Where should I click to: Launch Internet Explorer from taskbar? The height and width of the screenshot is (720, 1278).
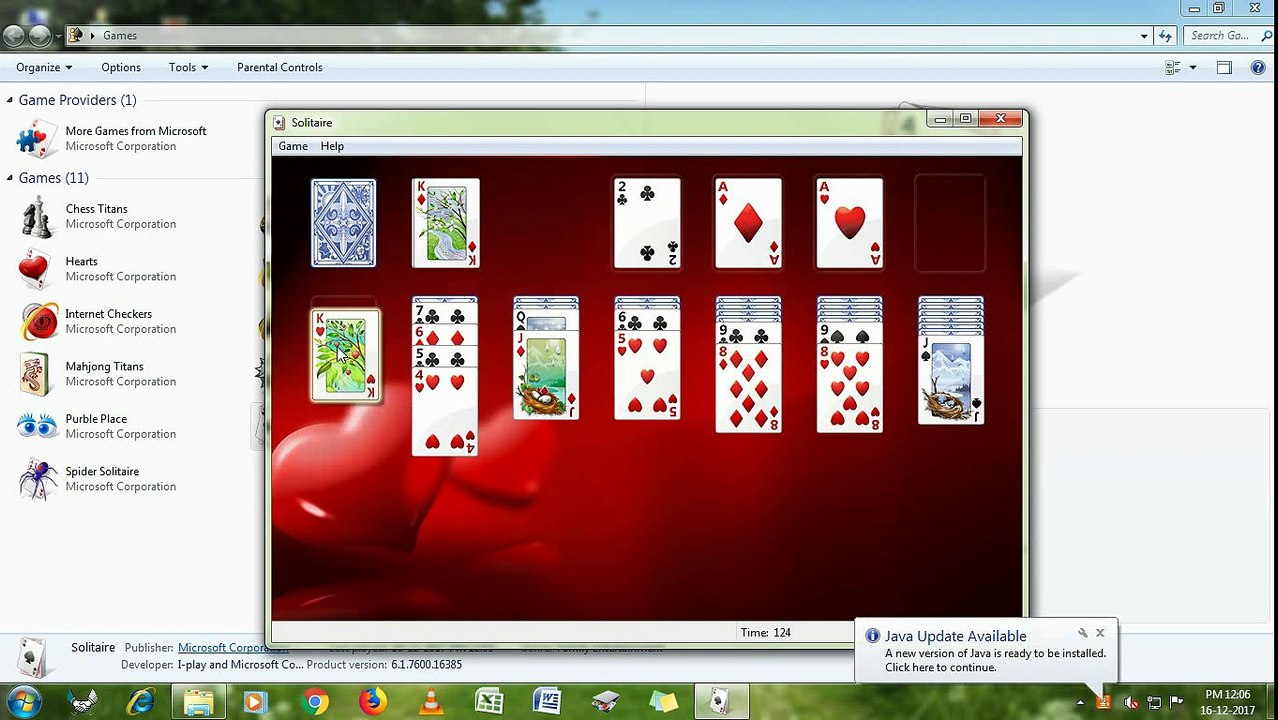(140, 702)
